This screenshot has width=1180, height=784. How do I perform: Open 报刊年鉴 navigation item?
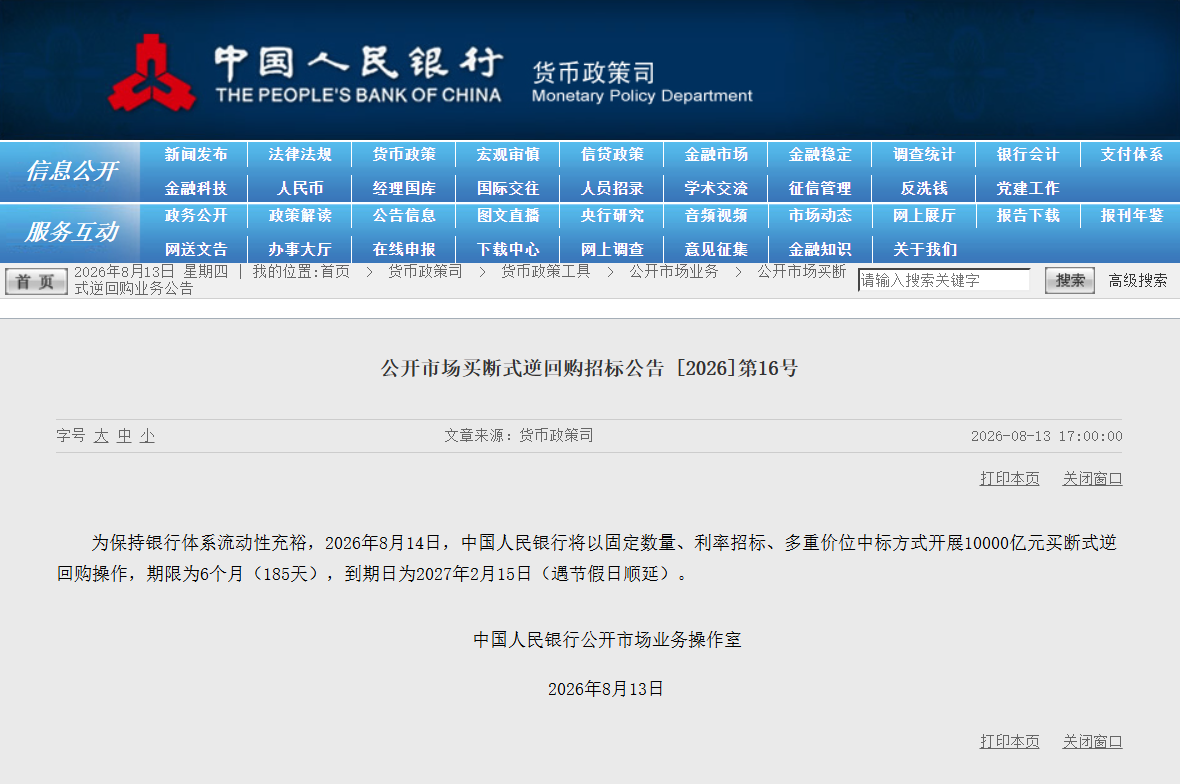coord(1131,215)
